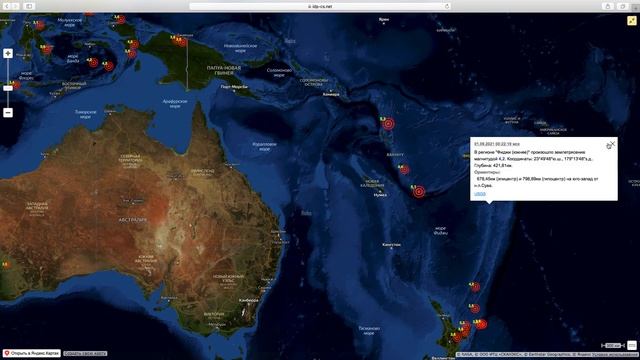
Task: Zoom in with the plus map button
Action: point(8,53)
